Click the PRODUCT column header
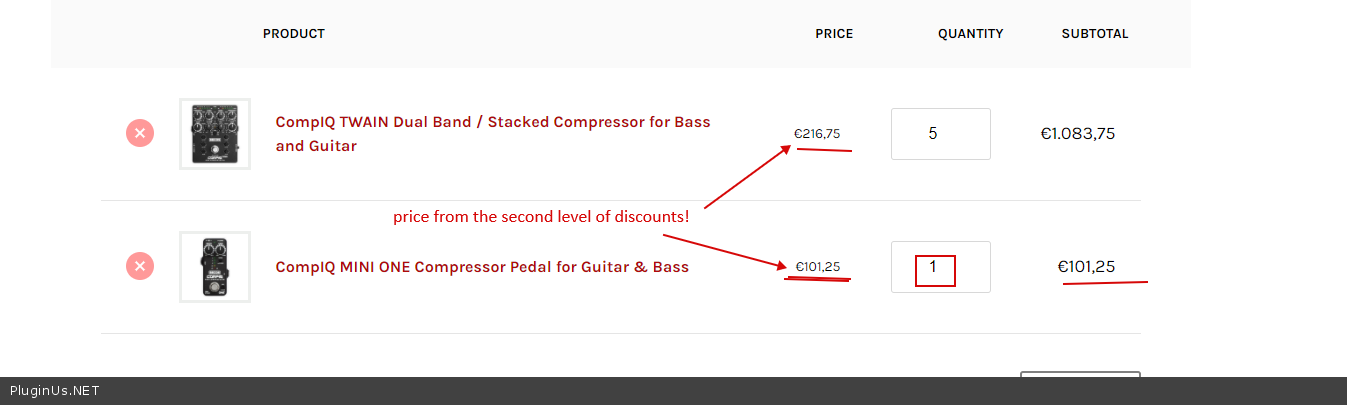The image size is (1347, 405). click(294, 34)
